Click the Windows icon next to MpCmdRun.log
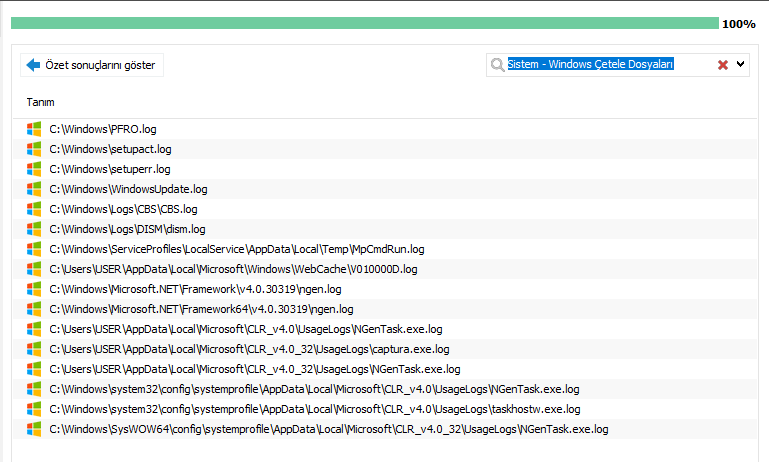 coord(34,249)
